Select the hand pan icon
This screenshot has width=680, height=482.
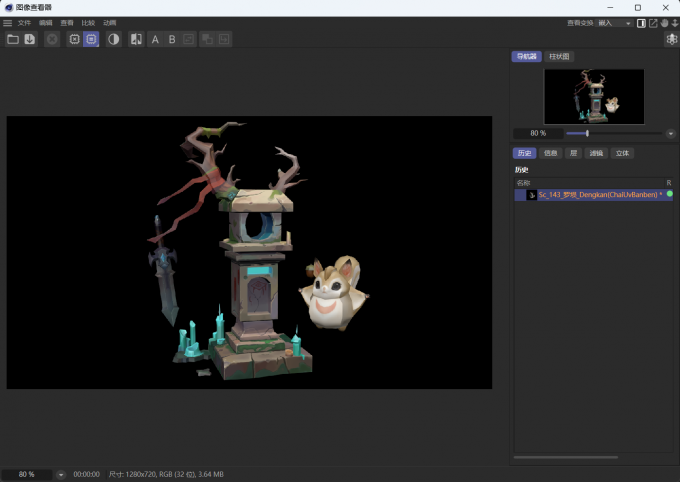pos(664,23)
